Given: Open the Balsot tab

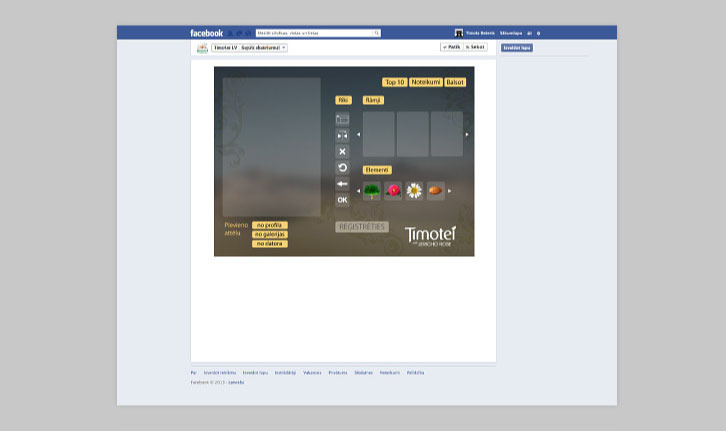Looking at the screenshot, I should pyautogui.click(x=455, y=82).
